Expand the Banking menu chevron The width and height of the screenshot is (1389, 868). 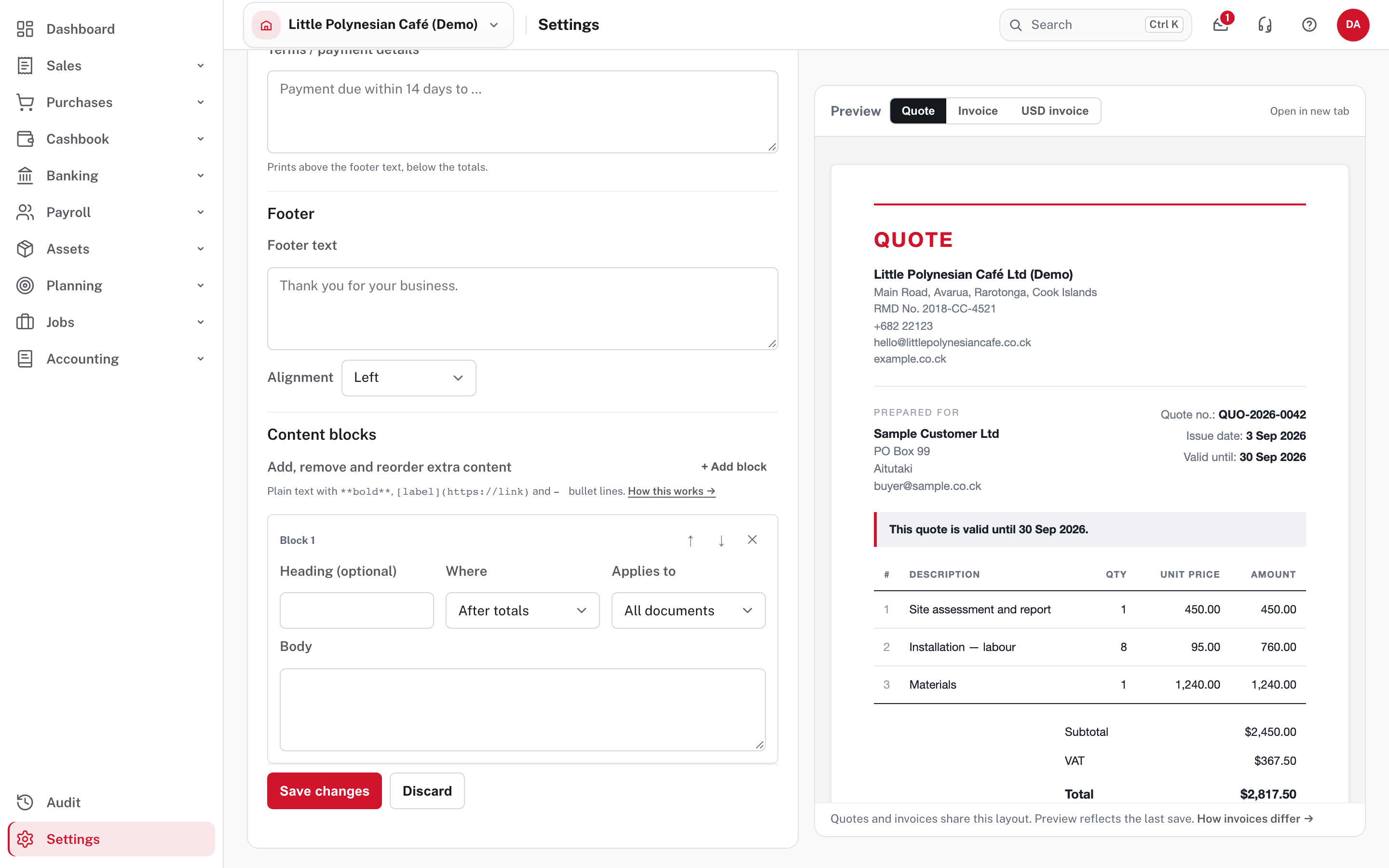(x=200, y=176)
